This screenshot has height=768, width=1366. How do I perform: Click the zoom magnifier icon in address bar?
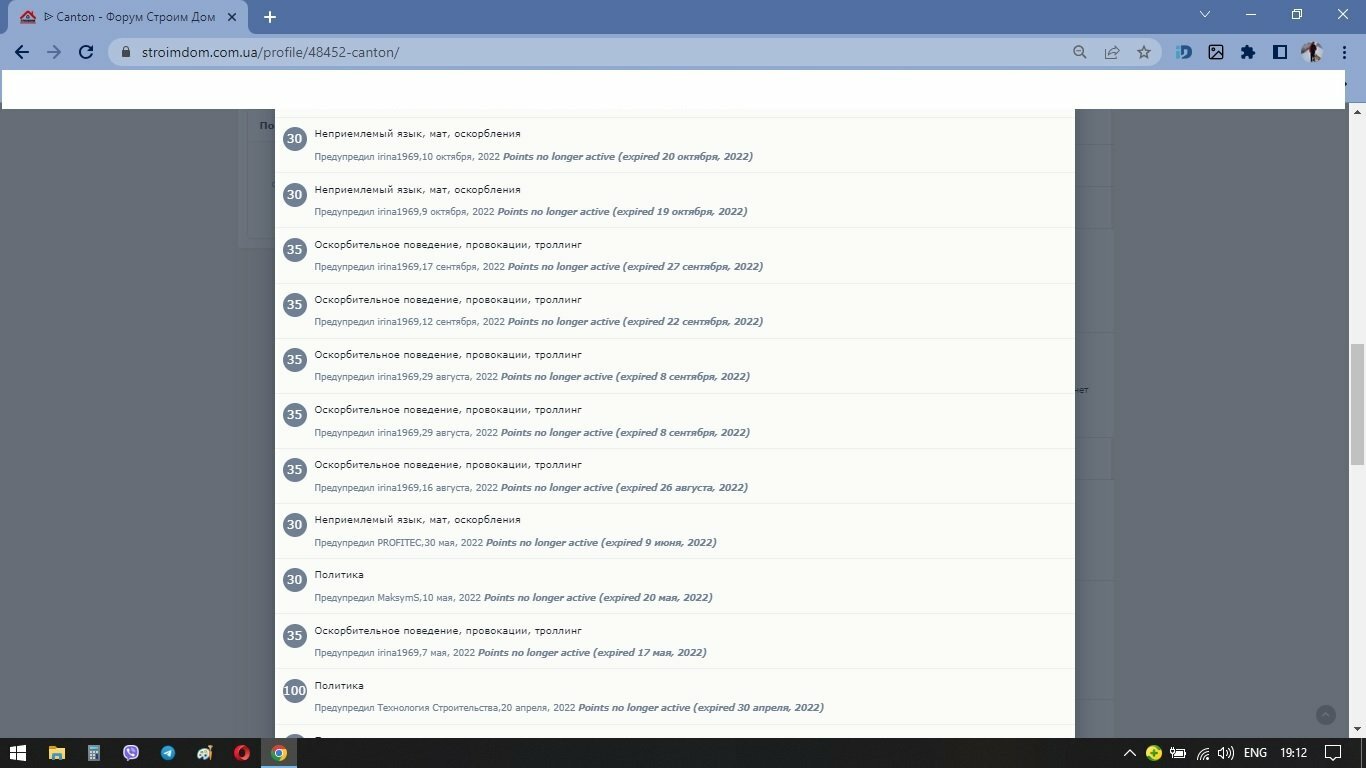click(x=1080, y=52)
